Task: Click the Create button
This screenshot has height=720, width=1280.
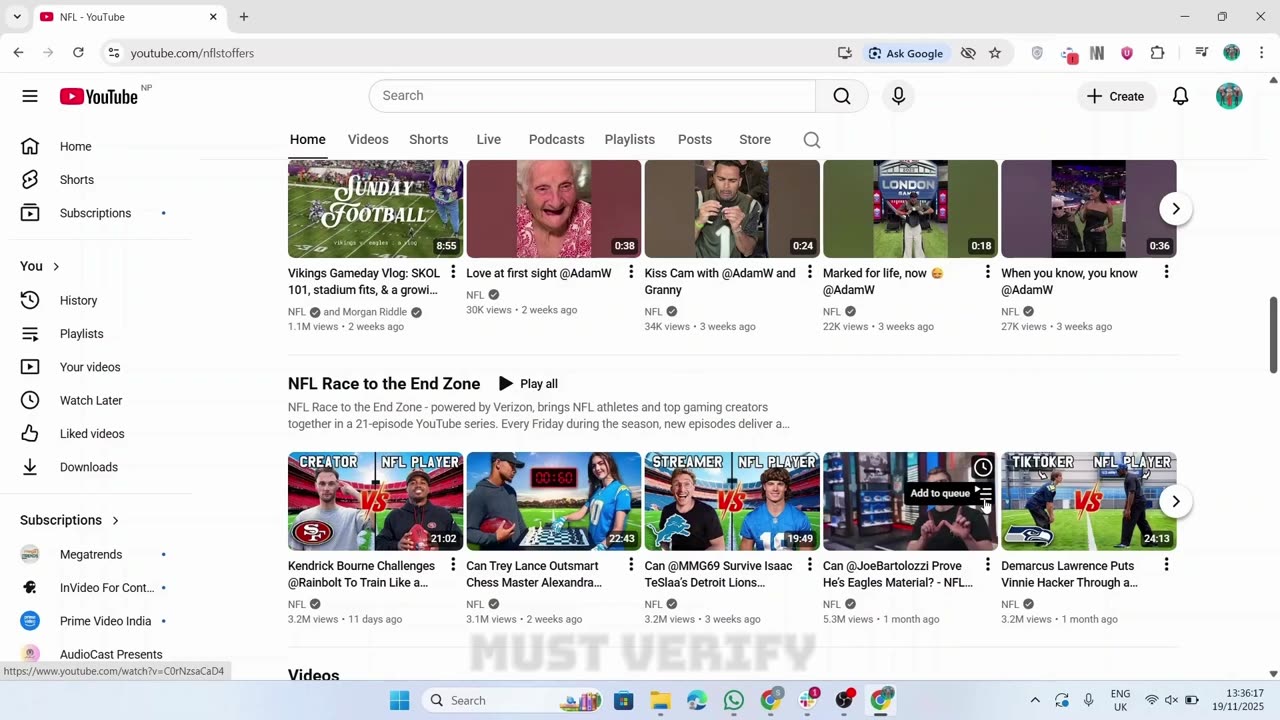Action: point(1116,96)
